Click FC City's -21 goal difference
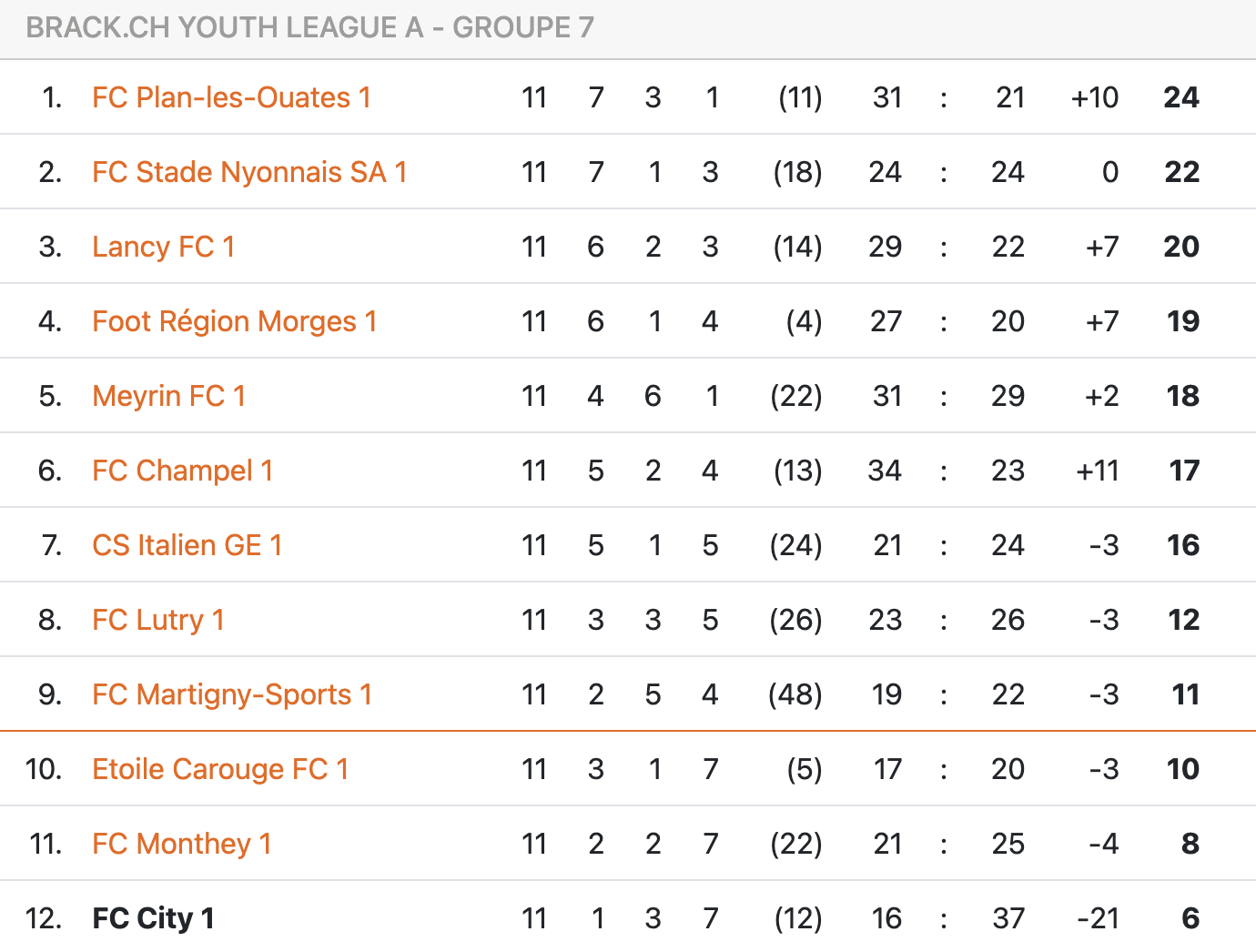This screenshot has height=952, width=1256. point(1098,918)
